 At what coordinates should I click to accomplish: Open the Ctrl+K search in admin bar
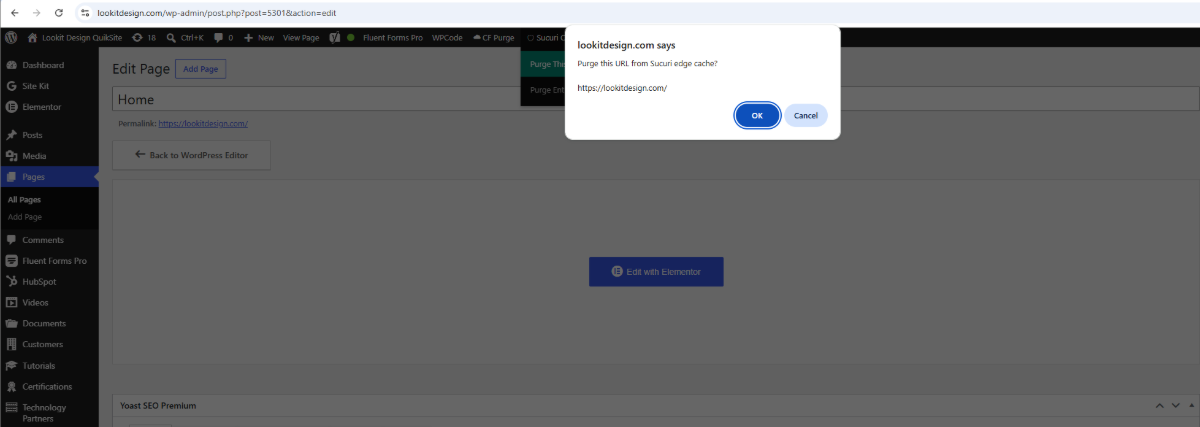click(185, 37)
